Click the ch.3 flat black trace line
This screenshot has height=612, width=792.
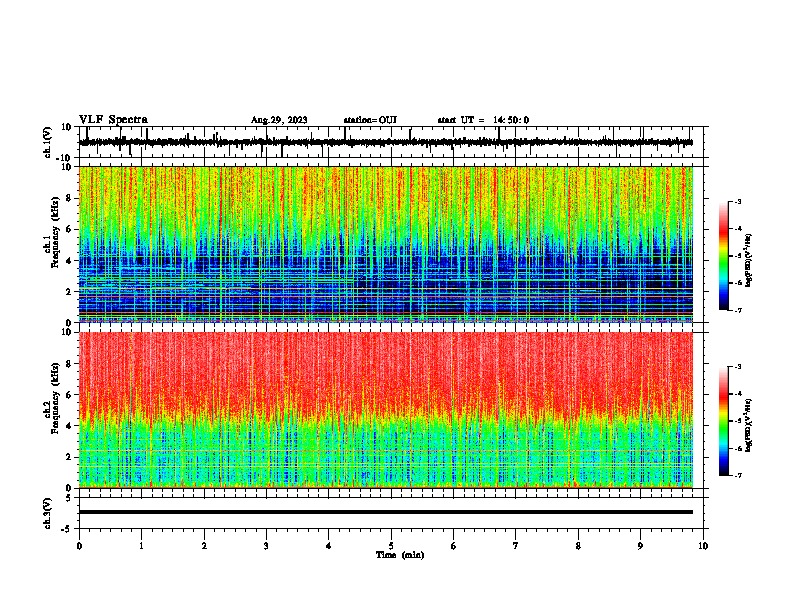(x=386, y=512)
